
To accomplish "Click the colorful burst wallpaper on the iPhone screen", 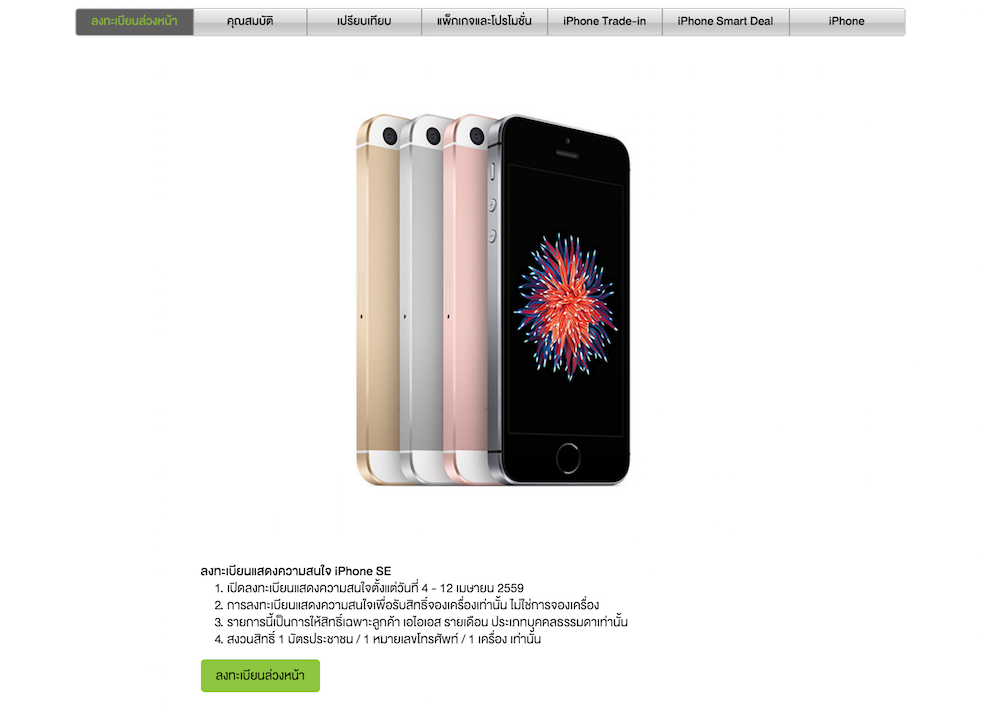I will (565, 307).
